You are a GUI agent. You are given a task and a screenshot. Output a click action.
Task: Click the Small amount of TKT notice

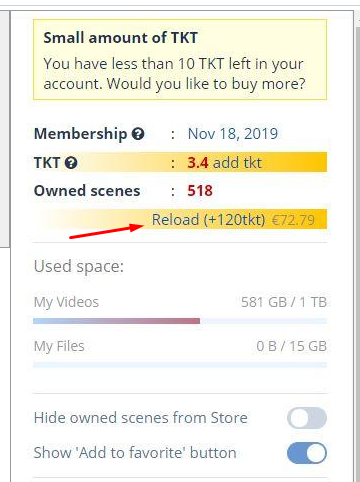point(180,60)
